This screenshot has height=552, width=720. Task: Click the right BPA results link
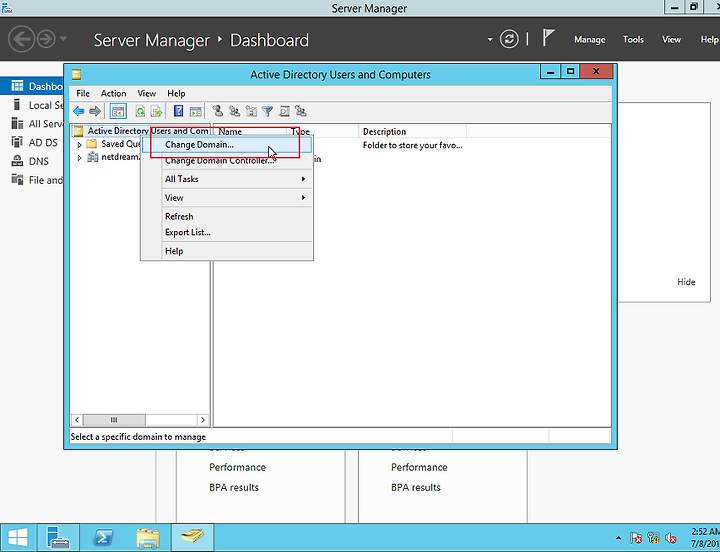(416, 487)
